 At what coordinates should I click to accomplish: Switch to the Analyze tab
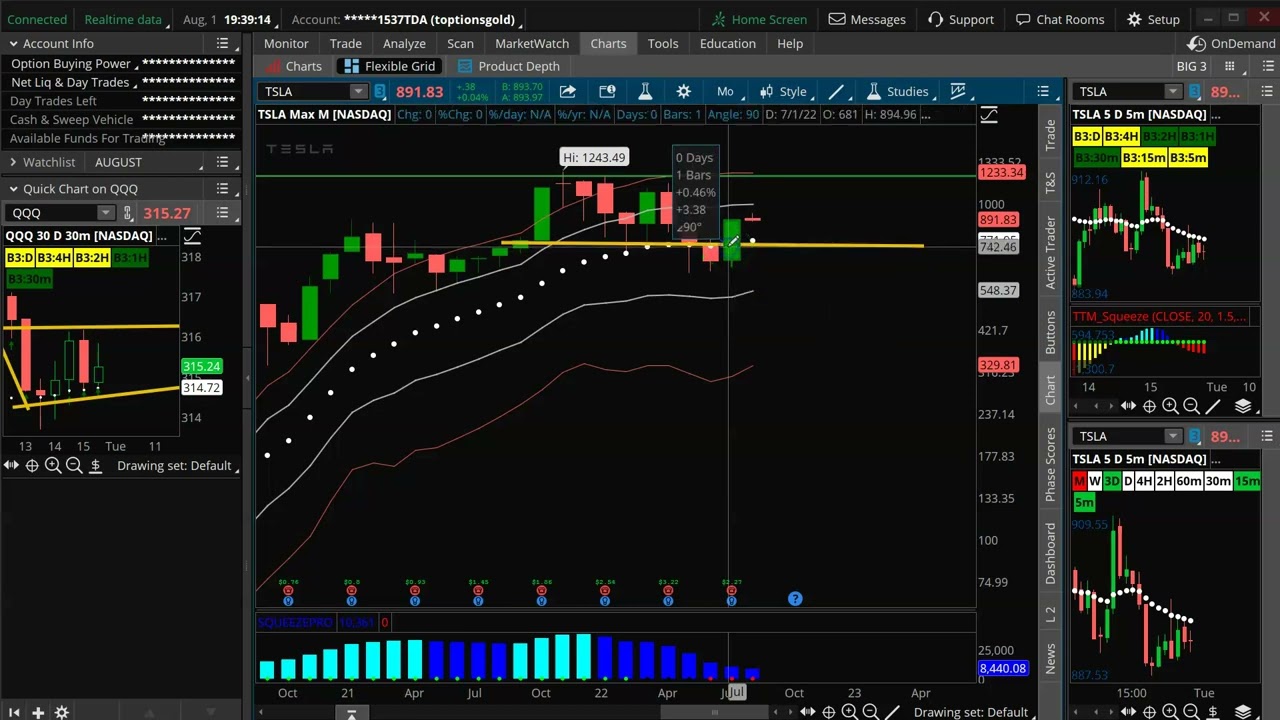404,44
